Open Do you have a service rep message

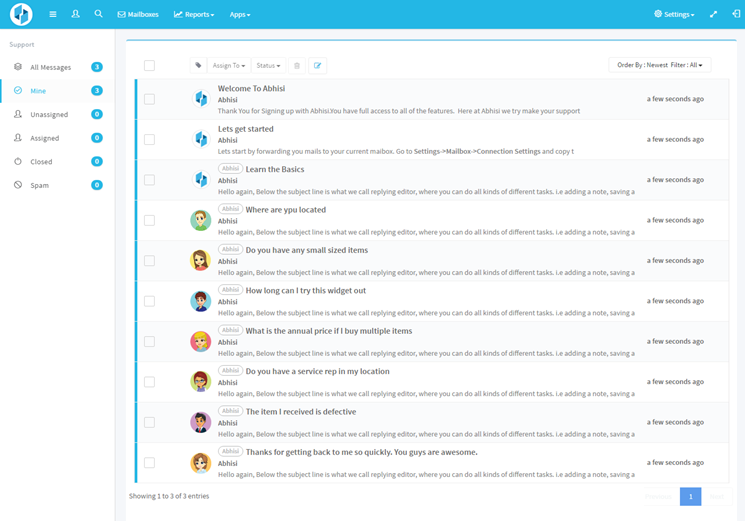(317, 371)
